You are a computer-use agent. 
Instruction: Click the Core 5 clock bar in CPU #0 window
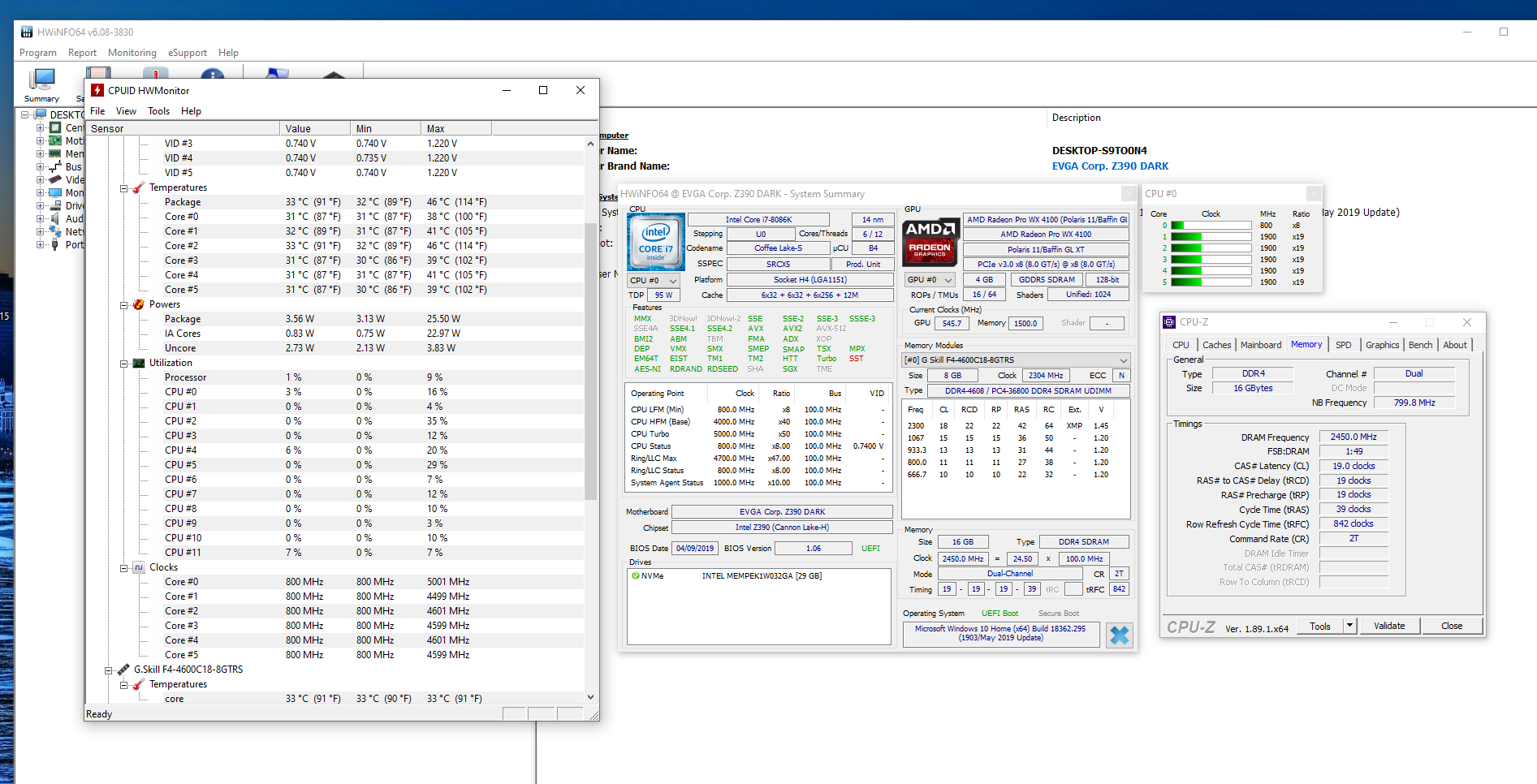(x=1211, y=282)
